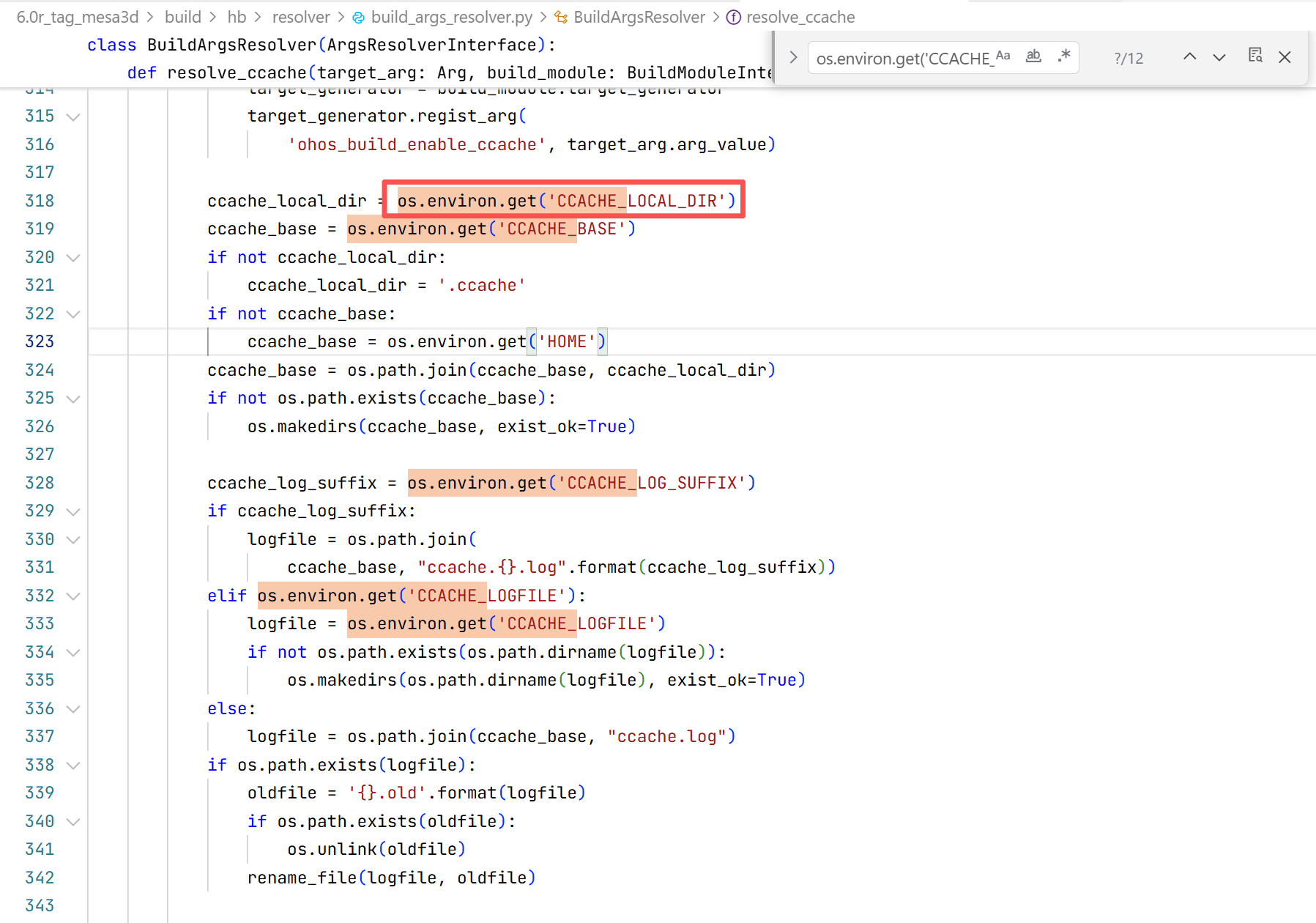Click the class symbol icon in breadcrumb

coord(561,17)
